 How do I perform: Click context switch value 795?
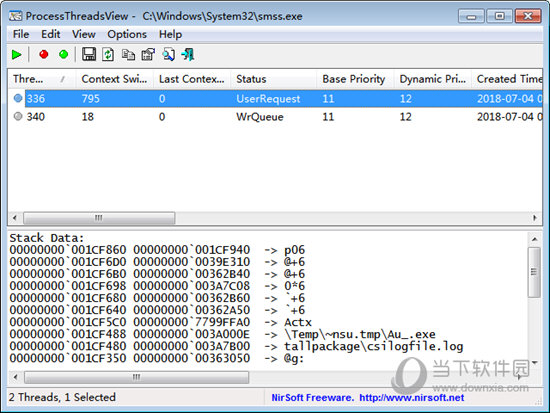91,99
